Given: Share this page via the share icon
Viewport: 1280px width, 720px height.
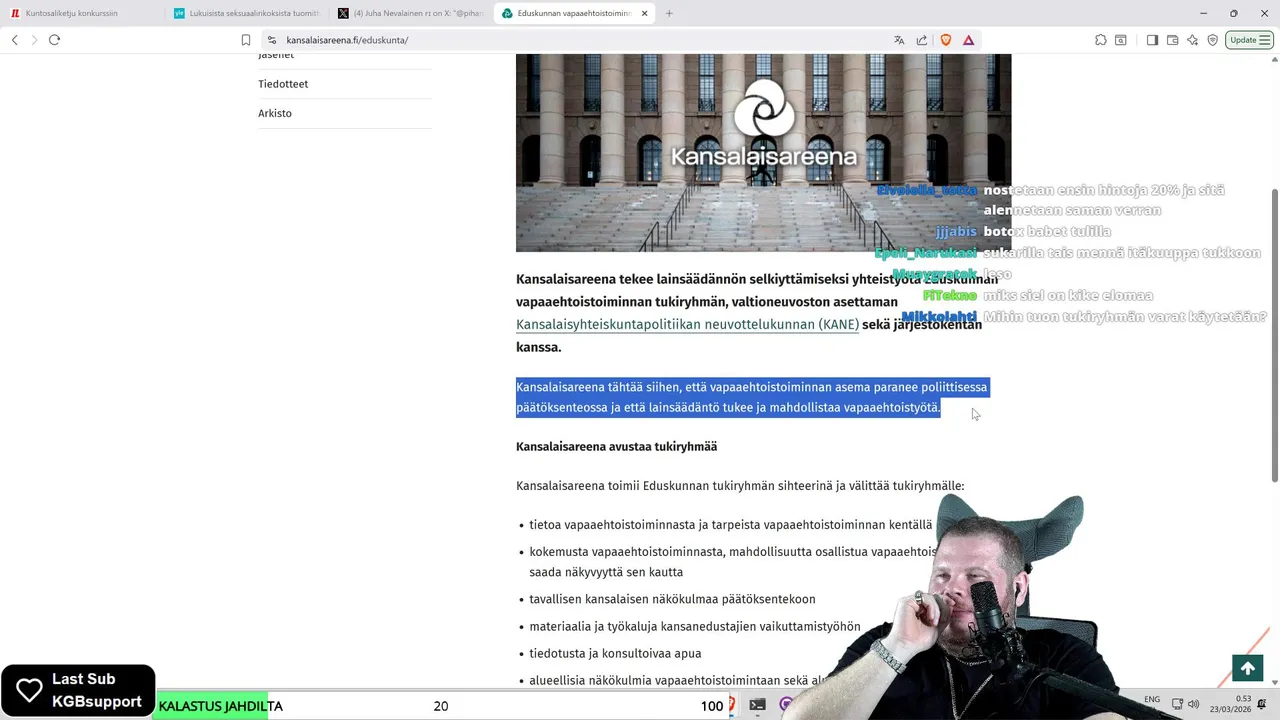Looking at the screenshot, I should click(922, 40).
